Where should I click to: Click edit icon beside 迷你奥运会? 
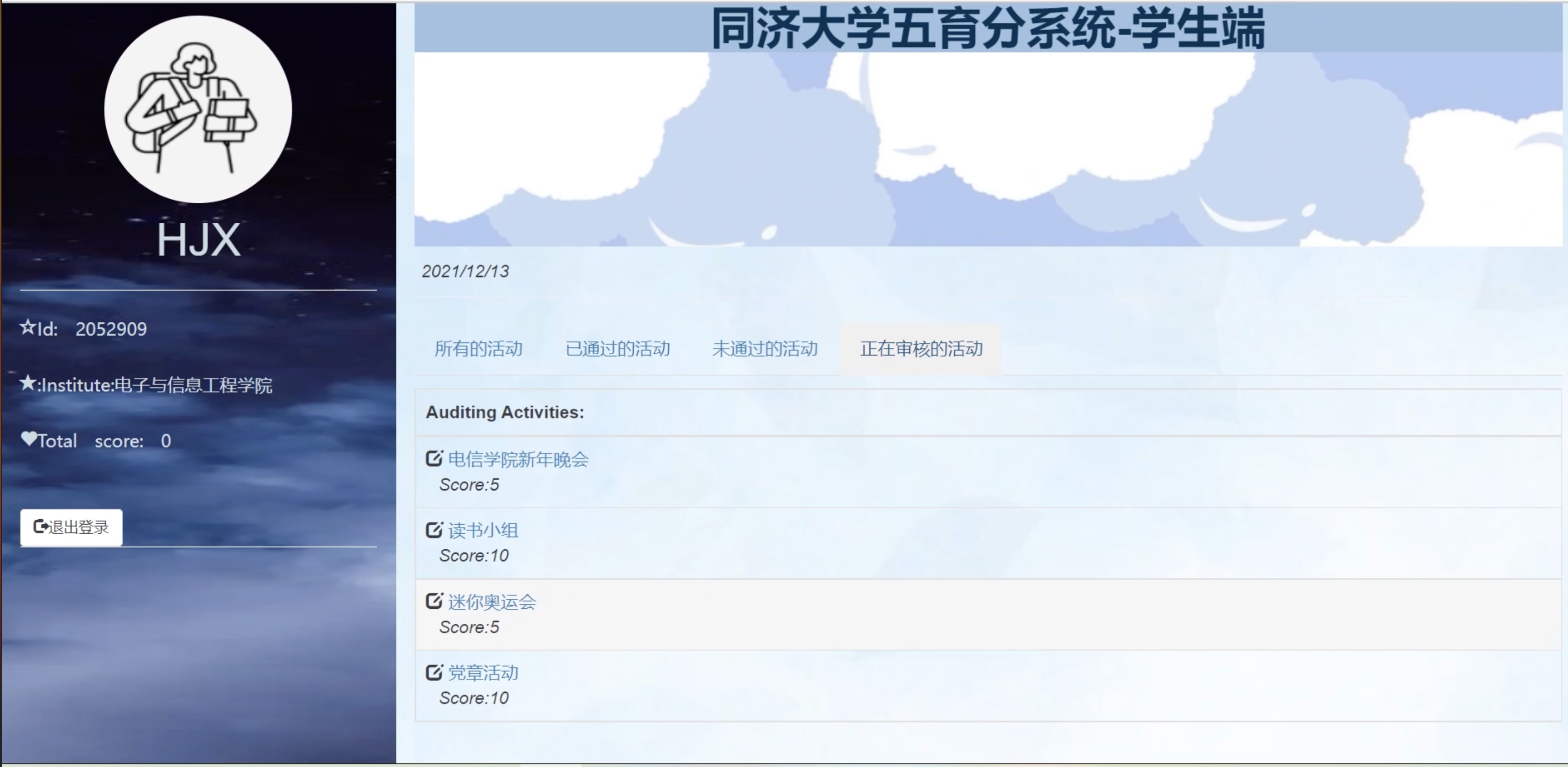tap(434, 601)
